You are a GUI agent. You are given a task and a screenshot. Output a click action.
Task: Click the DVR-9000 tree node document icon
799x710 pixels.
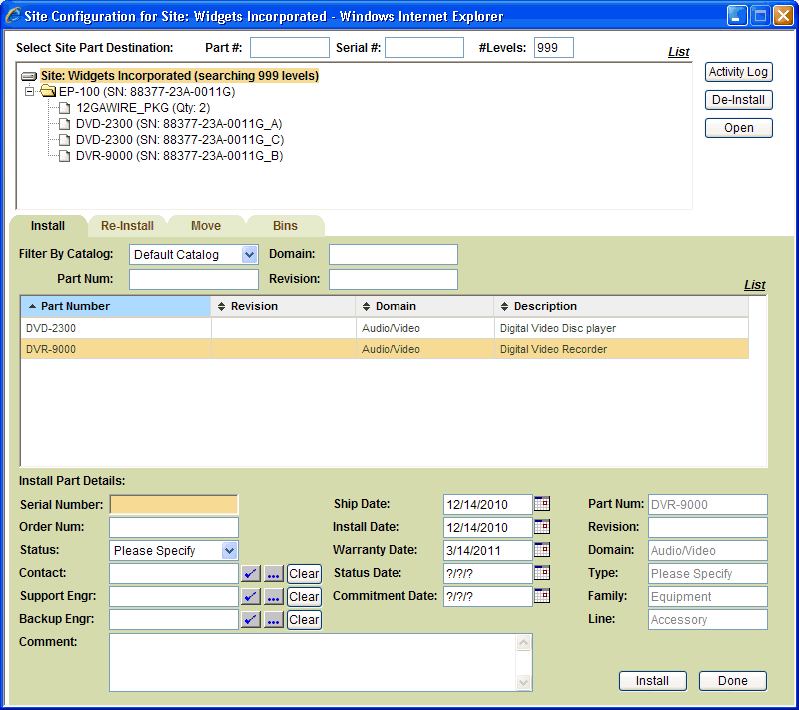64,155
